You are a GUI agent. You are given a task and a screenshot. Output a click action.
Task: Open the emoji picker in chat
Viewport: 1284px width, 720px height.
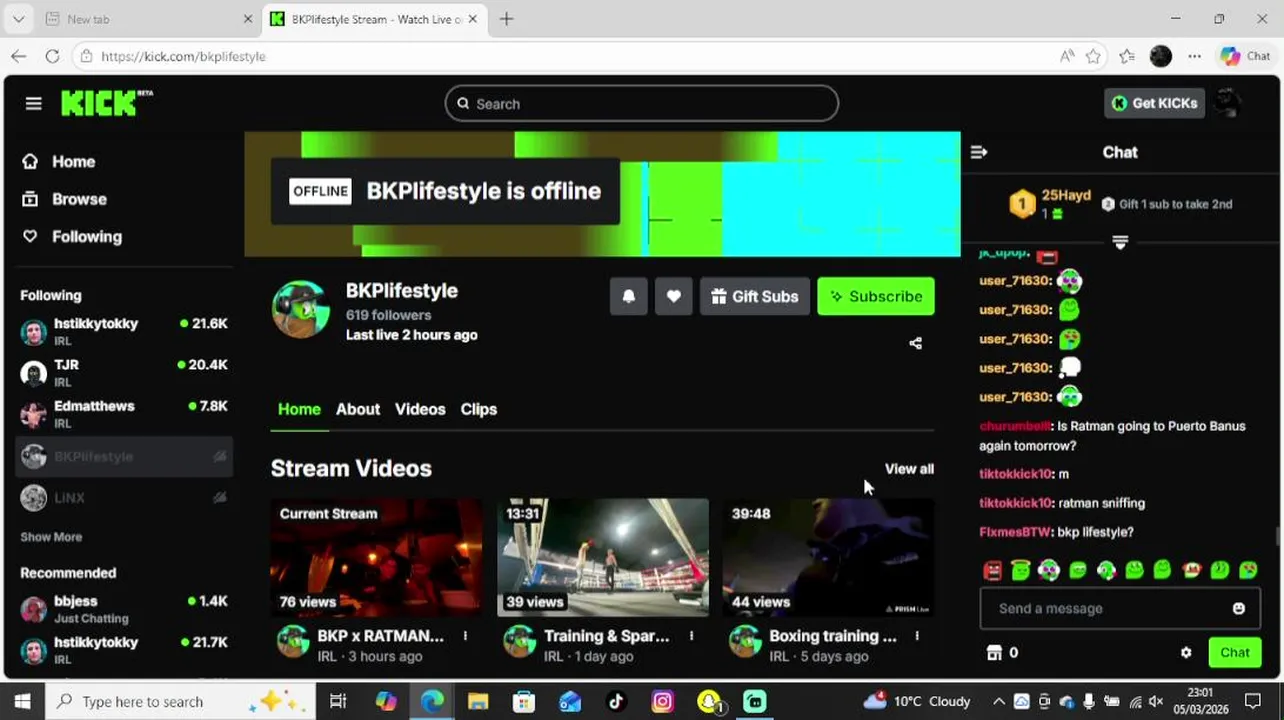(x=1239, y=608)
